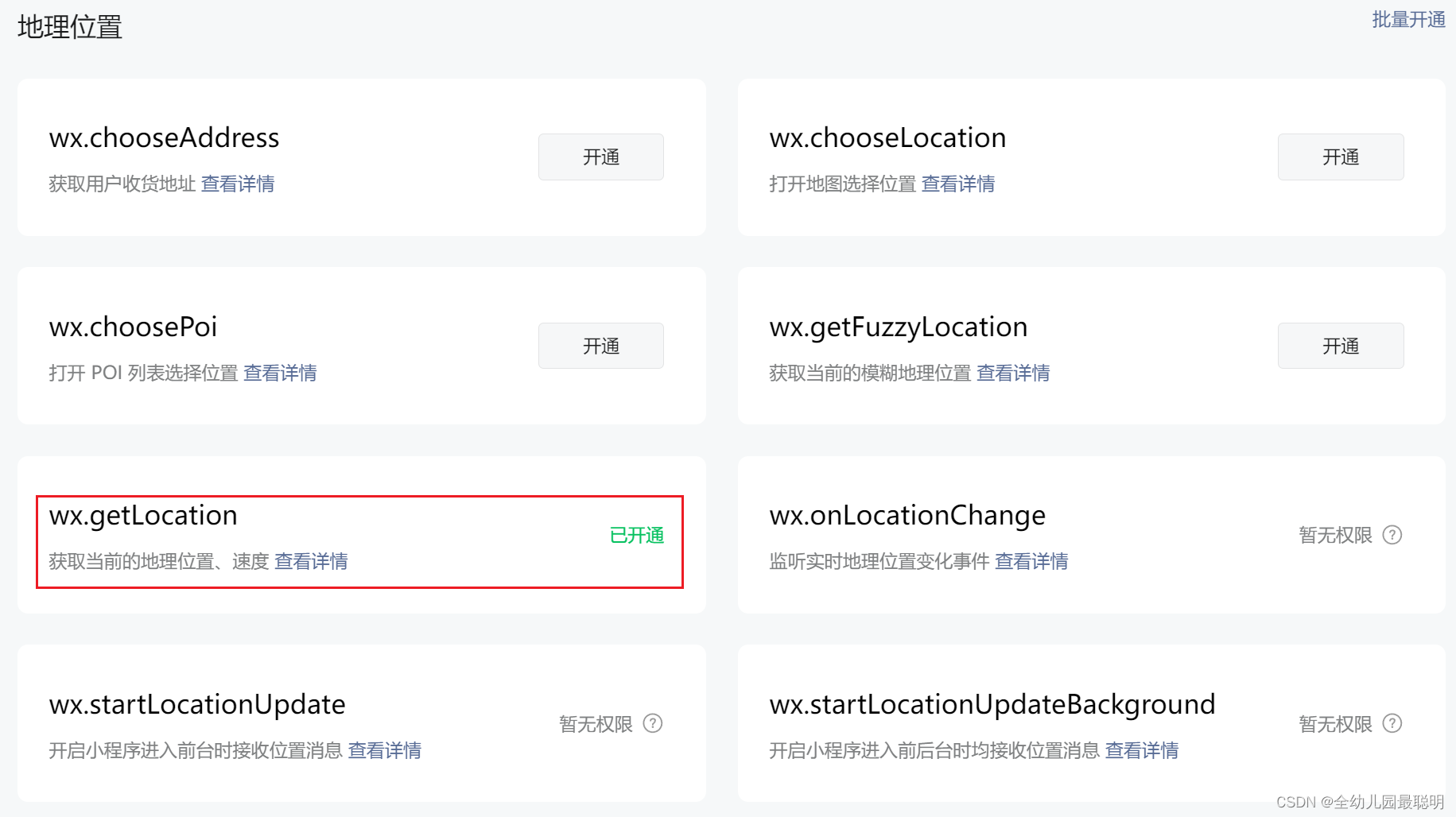Click description 开启小程序进入前台时接收位置消息
The height and width of the screenshot is (817, 1456).
196,750
